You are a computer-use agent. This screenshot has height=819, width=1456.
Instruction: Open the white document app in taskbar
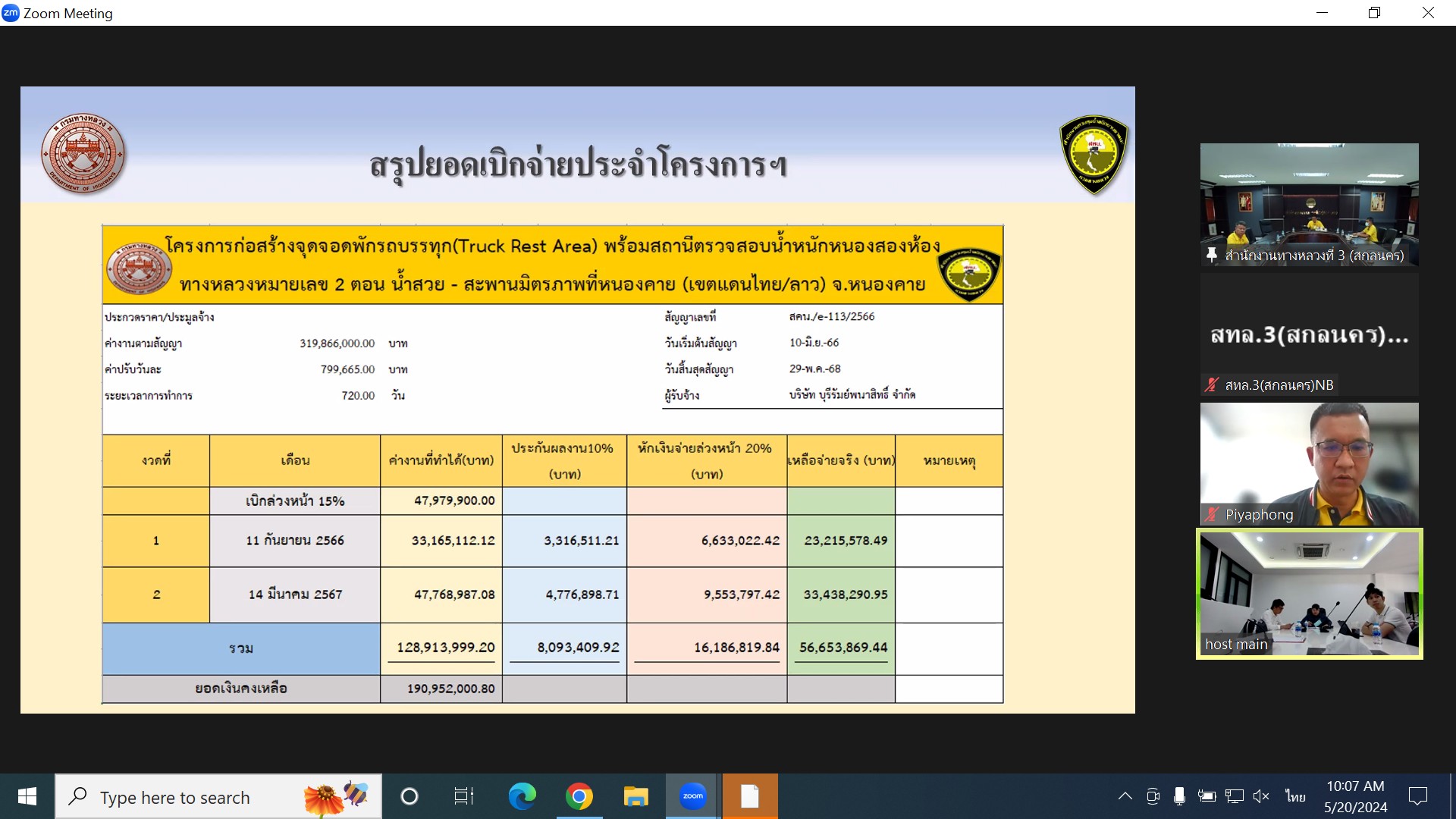click(x=749, y=796)
